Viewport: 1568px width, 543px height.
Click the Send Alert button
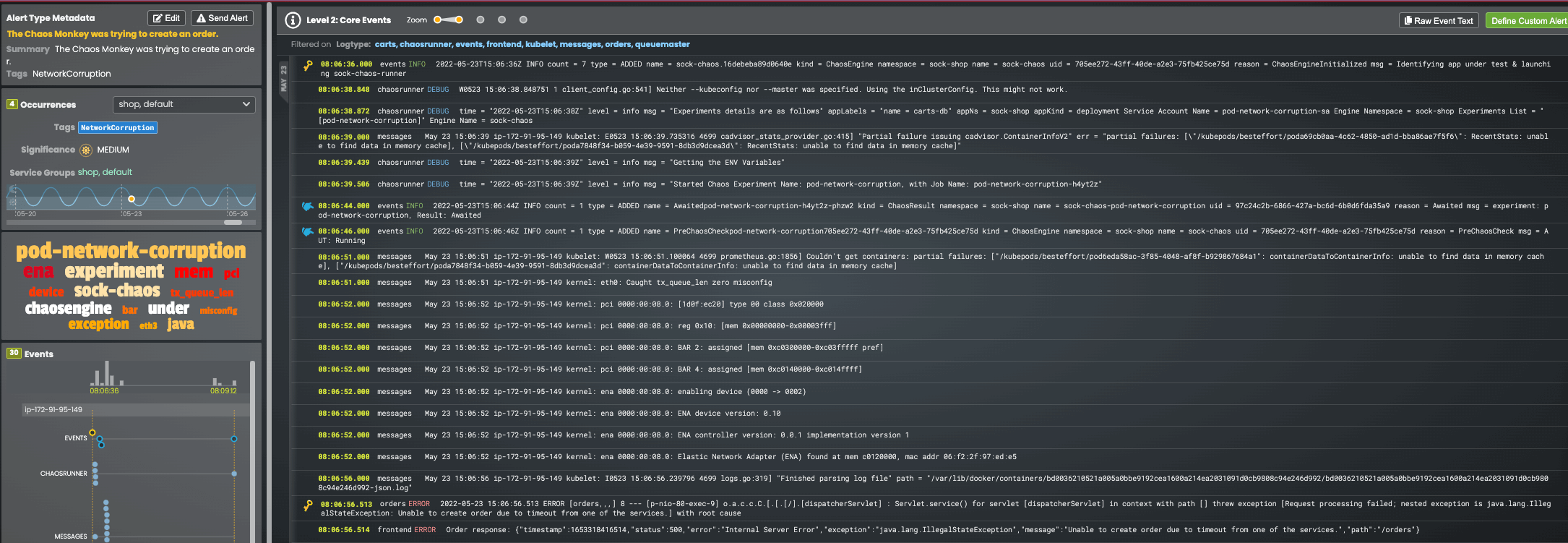point(223,18)
